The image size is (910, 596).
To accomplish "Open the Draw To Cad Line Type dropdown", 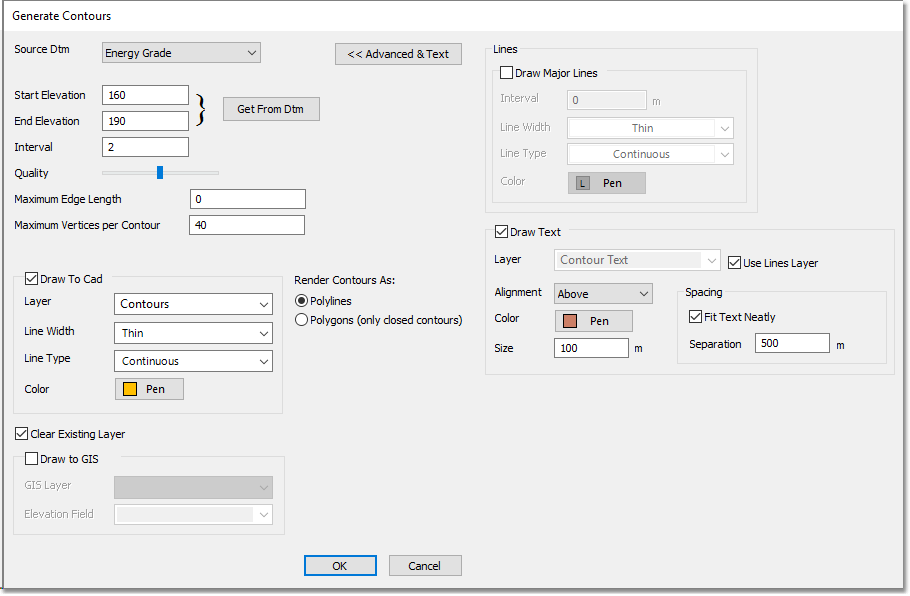I will (x=193, y=361).
